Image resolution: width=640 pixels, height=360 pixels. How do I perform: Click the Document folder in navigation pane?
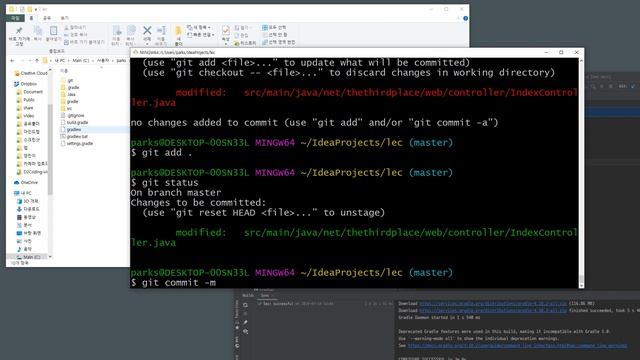tap(33, 92)
